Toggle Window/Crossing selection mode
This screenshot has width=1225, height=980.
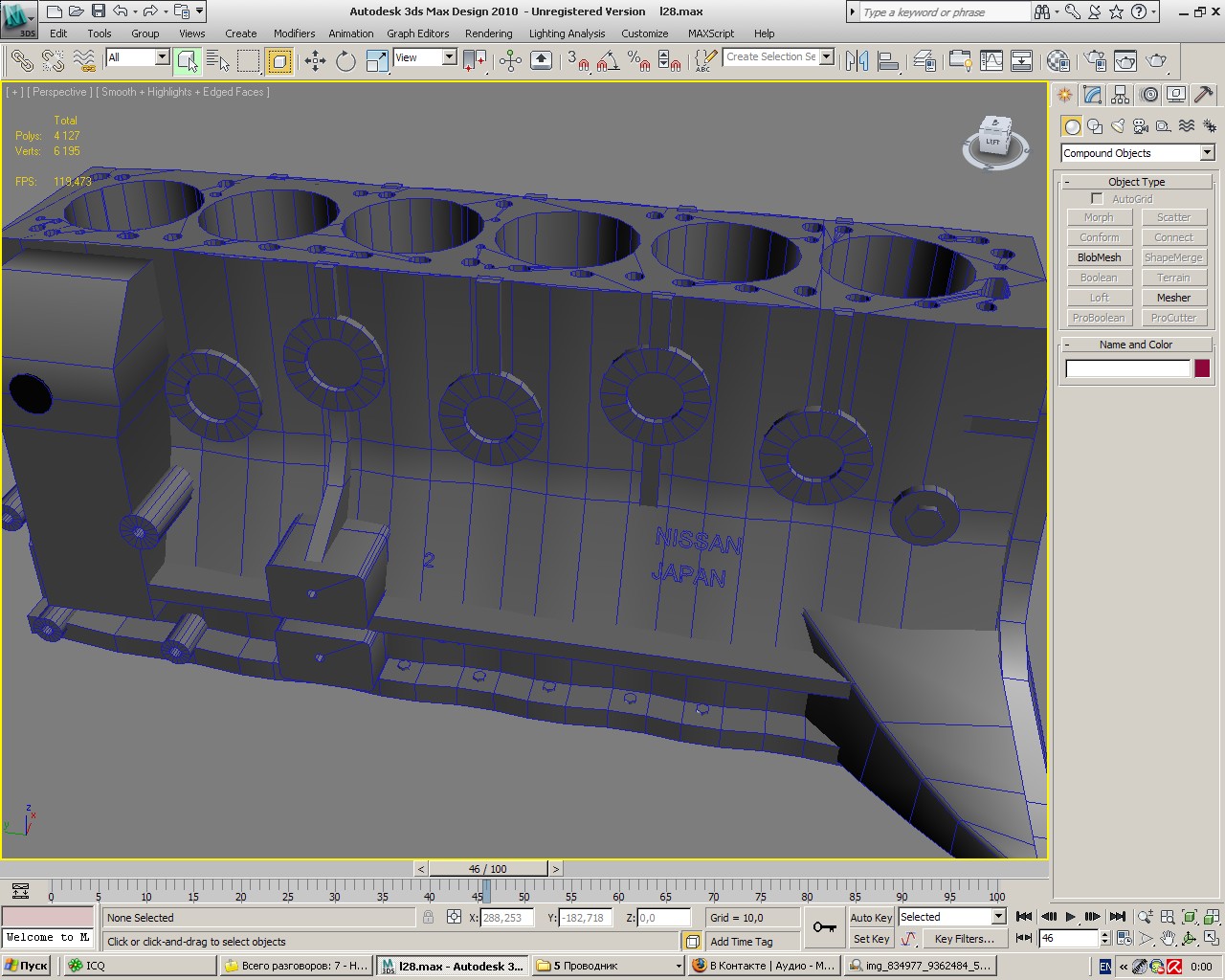279,61
